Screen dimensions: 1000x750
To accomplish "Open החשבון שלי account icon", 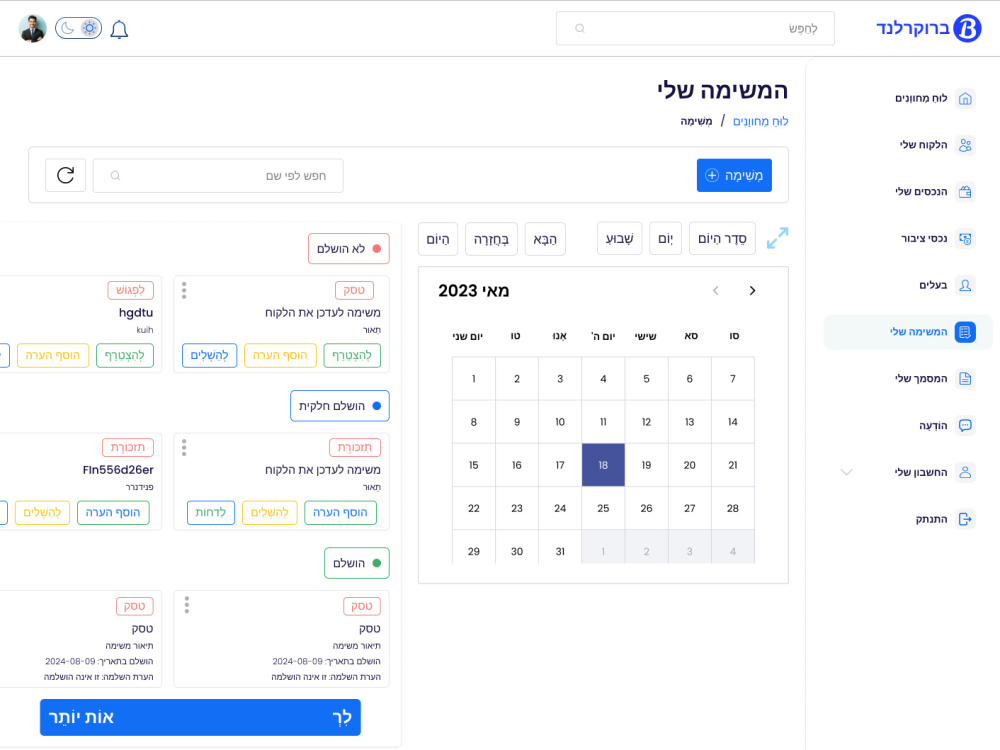I will point(965,472).
